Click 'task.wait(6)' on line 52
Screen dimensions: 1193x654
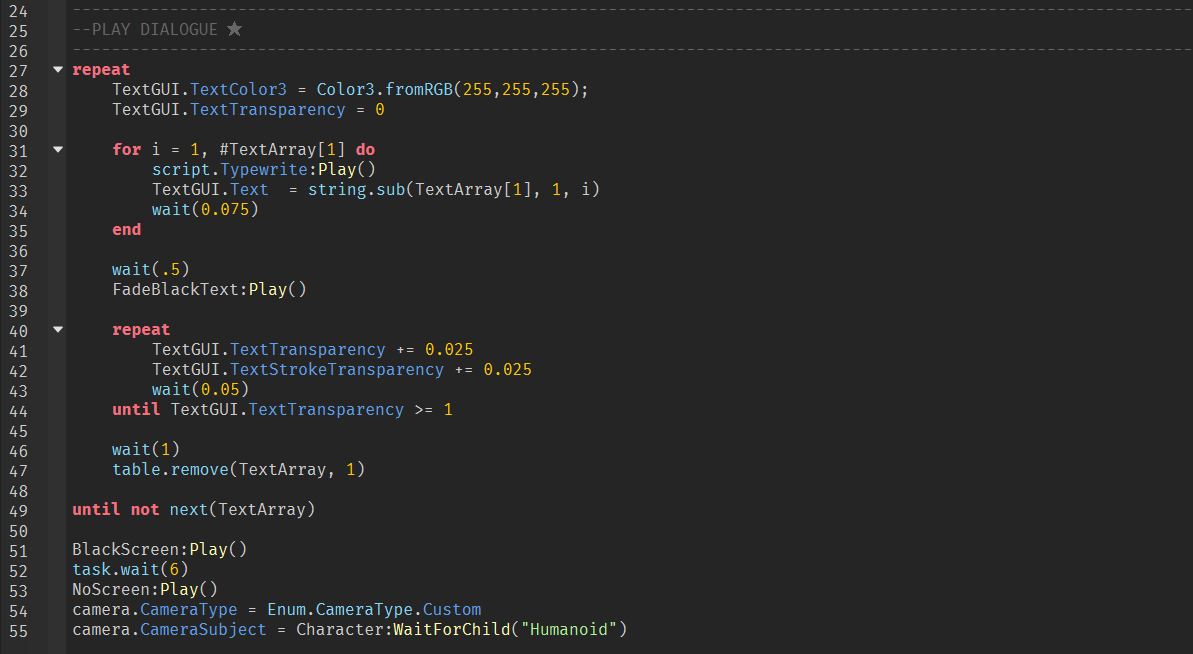pos(130,570)
